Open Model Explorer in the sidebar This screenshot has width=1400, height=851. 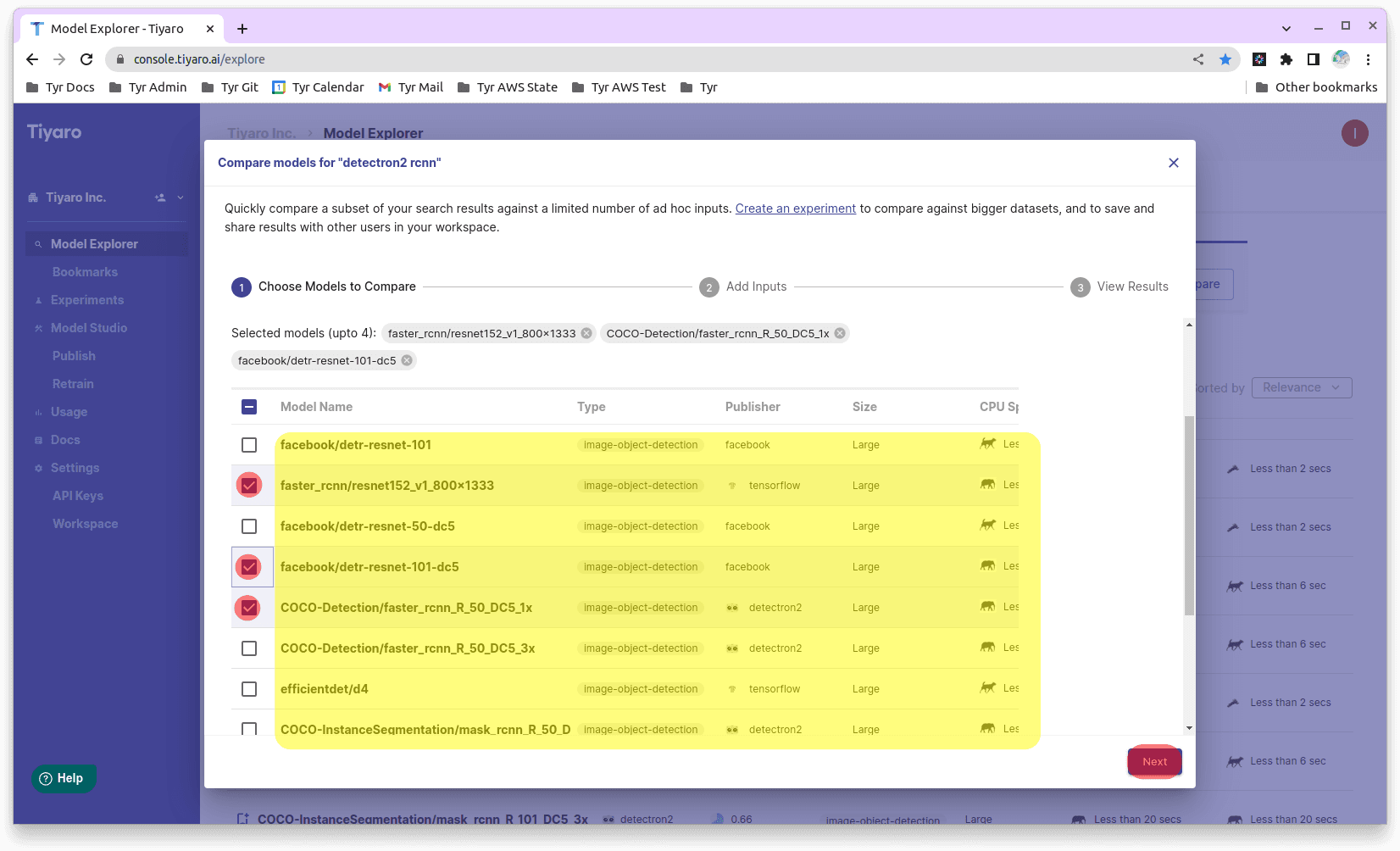click(107, 244)
